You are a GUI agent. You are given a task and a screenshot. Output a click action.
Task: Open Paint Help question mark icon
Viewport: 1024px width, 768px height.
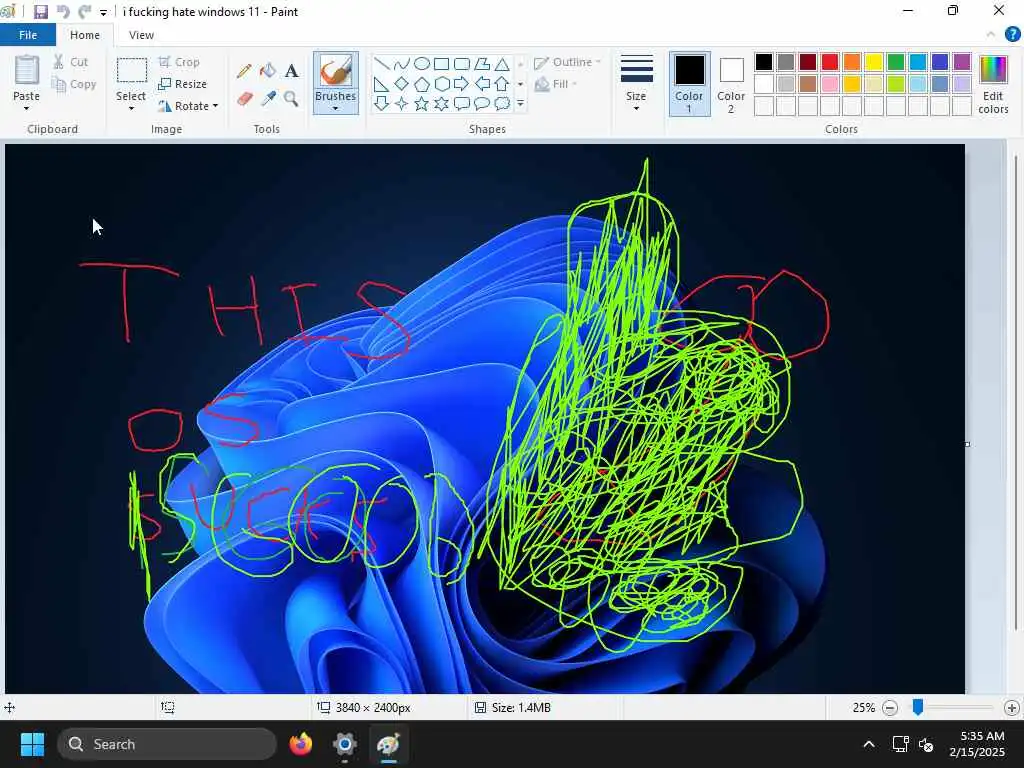pyautogui.click(x=1012, y=34)
